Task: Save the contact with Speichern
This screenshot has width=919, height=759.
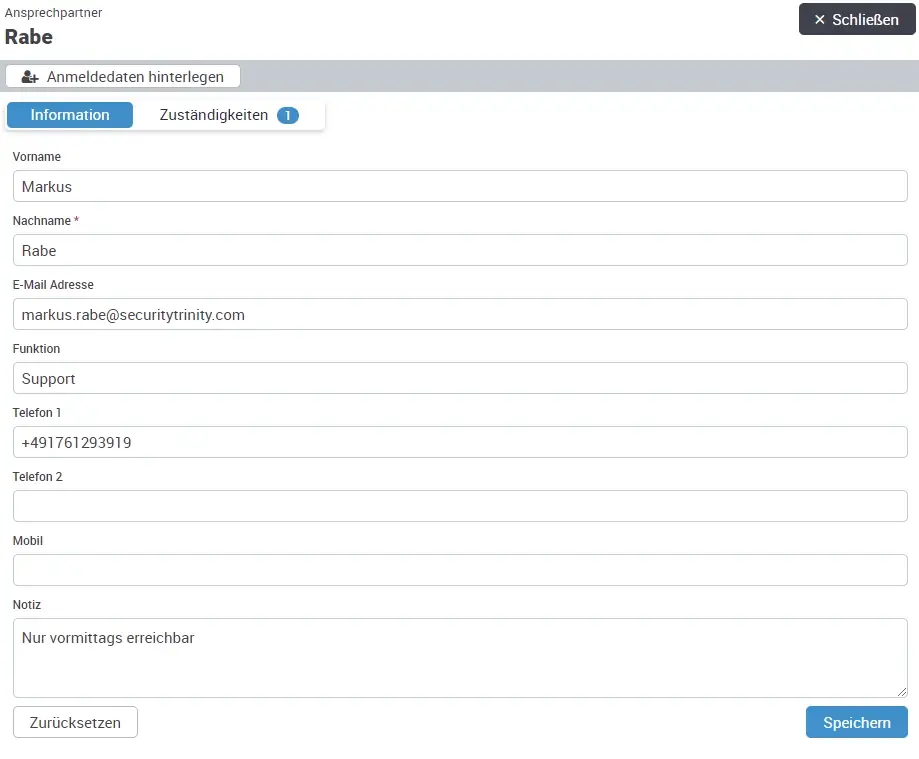Action: [856, 722]
